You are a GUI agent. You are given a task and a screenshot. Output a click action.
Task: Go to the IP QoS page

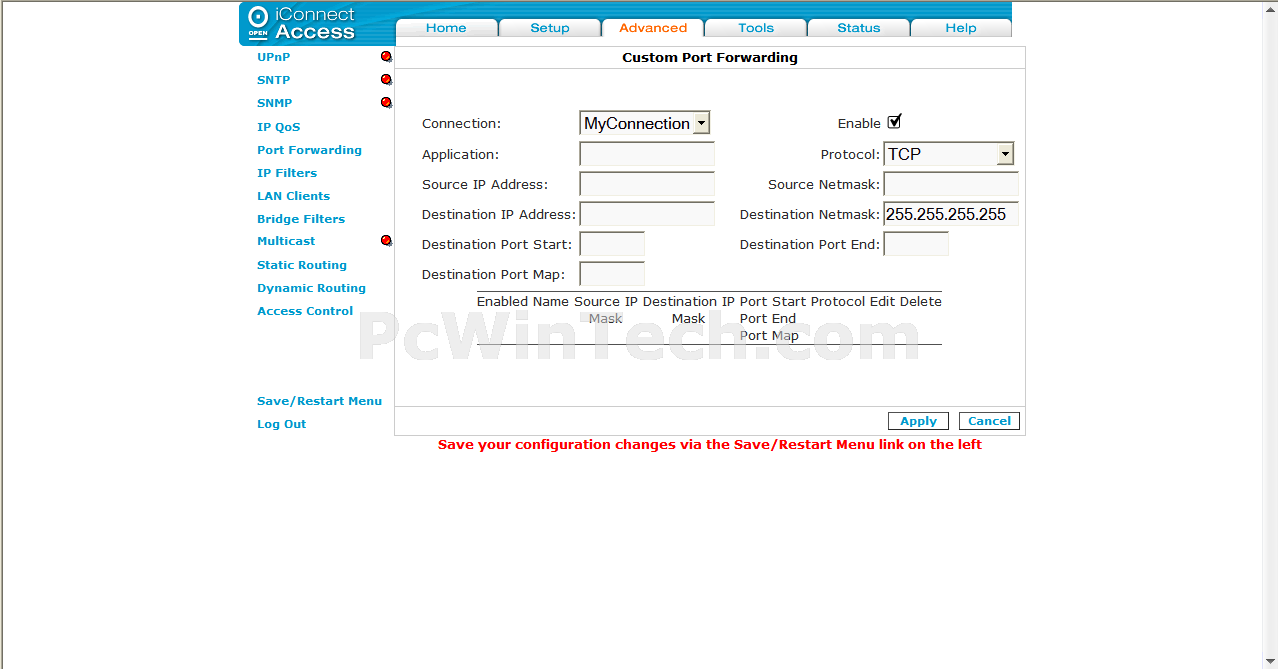tap(278, 127)
